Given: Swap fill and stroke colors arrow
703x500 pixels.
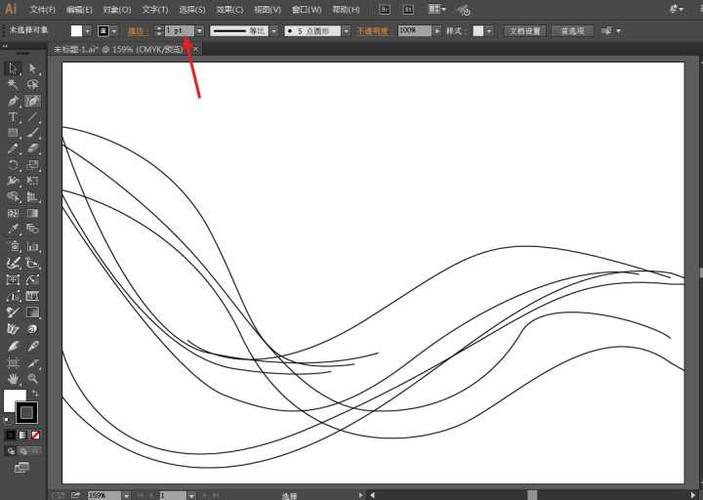Looking at the screenshot, I should [35, 394].
